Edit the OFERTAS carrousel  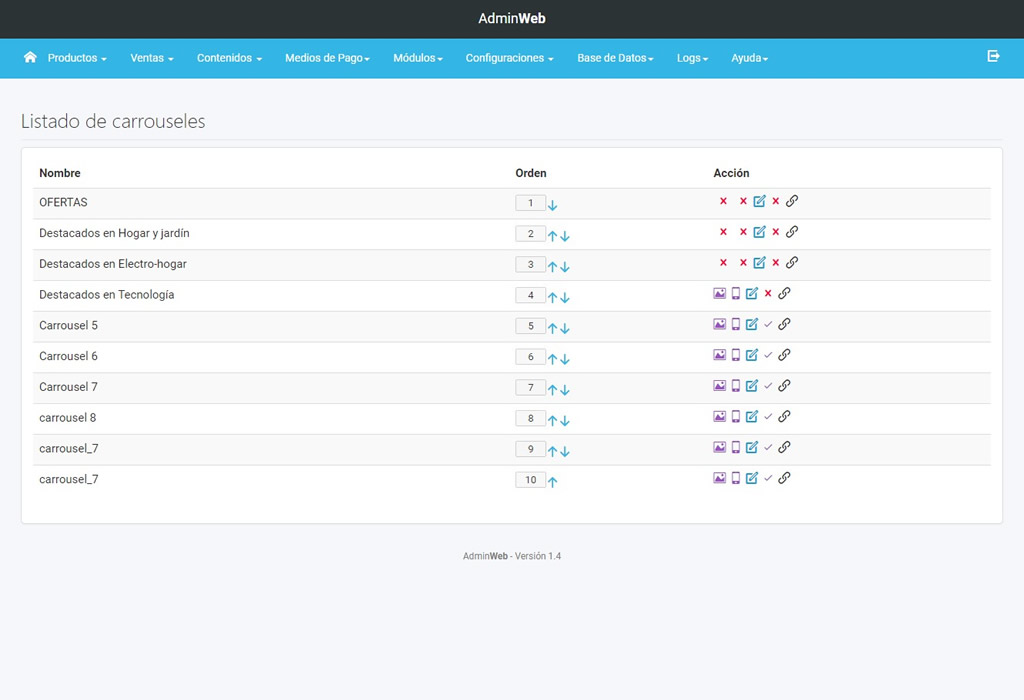759,202
